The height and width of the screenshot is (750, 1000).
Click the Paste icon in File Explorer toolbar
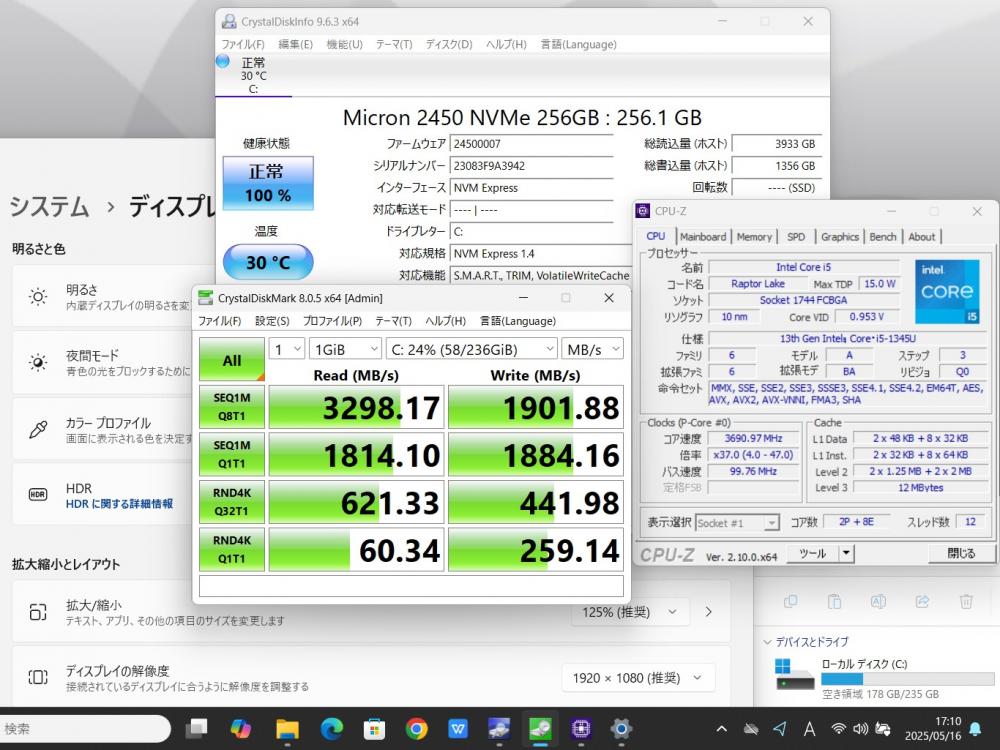click(x=834, y=601)
